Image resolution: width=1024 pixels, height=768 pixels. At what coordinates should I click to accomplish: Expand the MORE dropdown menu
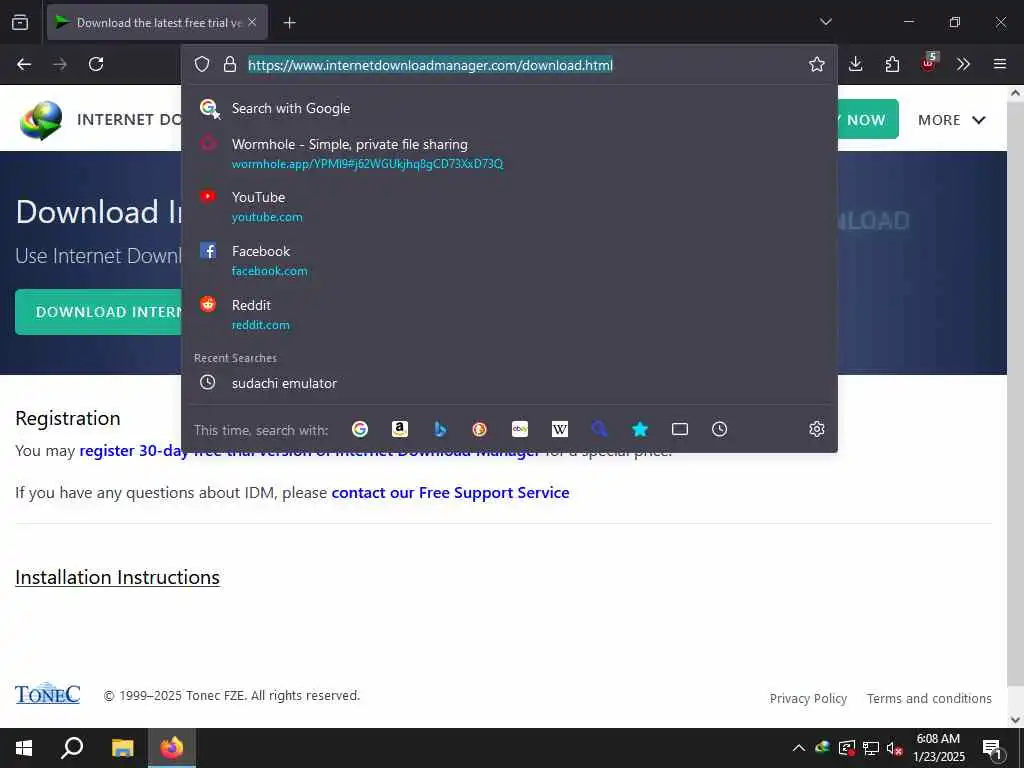[x=952, y=120]
